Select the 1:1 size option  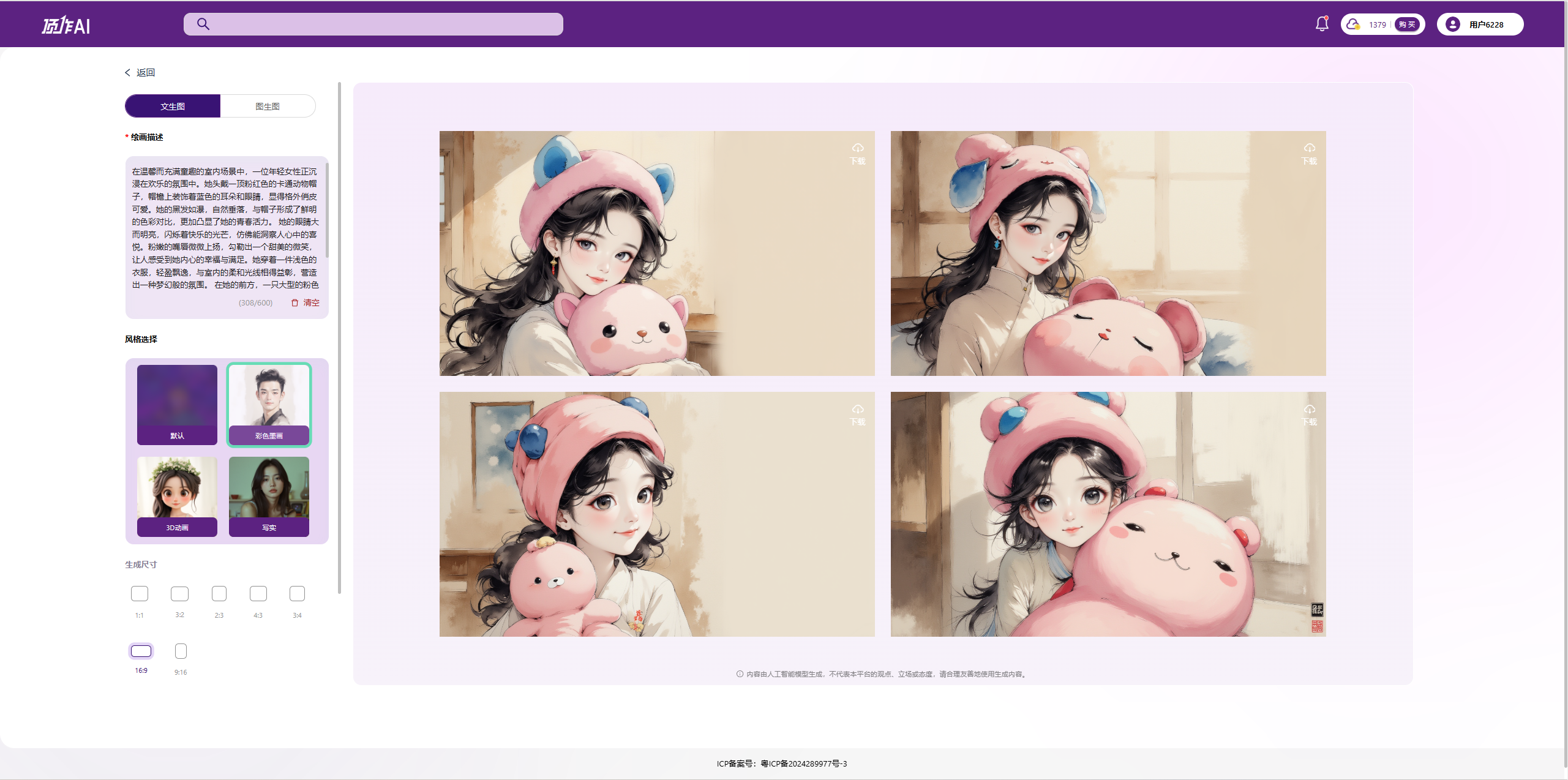[140, 594]
